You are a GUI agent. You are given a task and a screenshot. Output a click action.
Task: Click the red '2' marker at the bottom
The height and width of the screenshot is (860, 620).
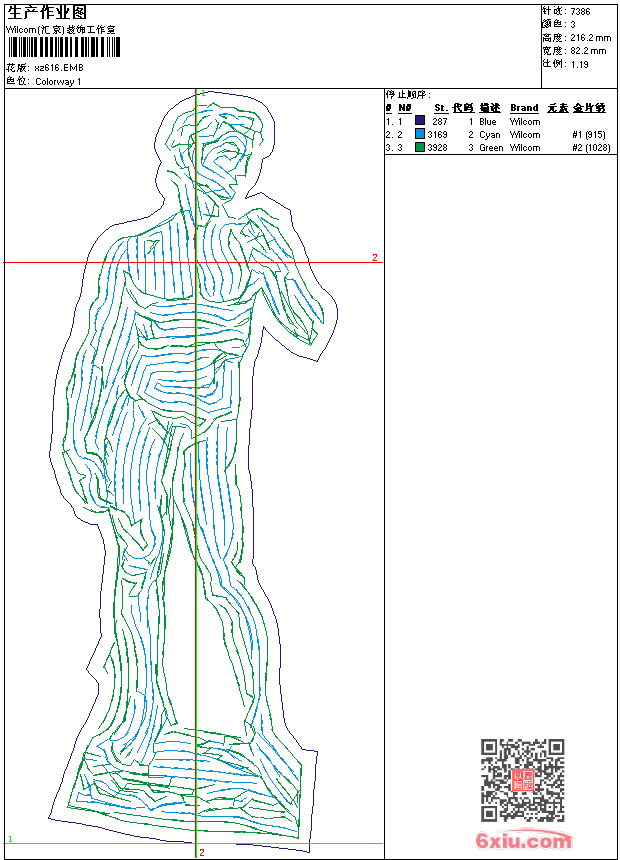point(202,852)
